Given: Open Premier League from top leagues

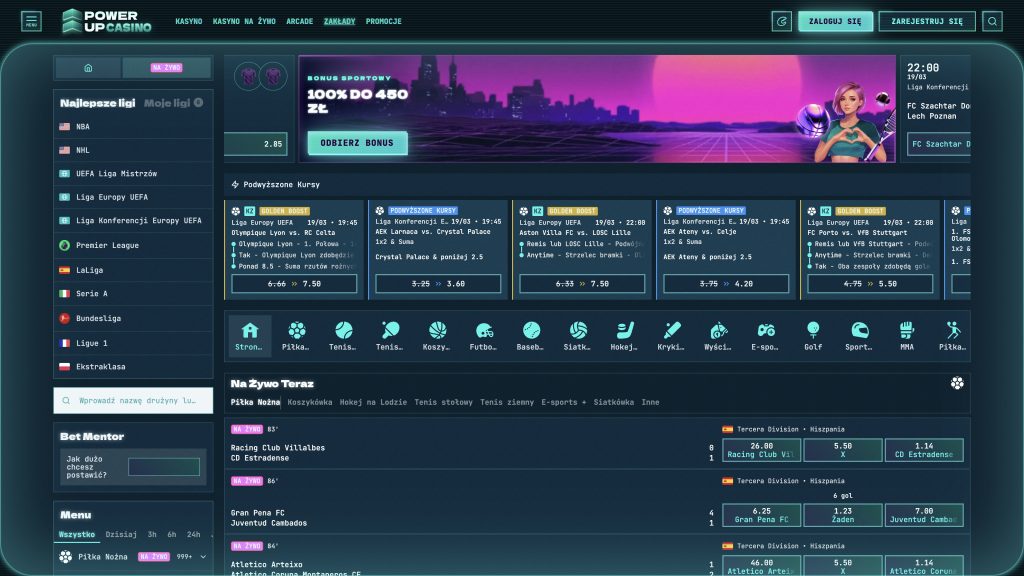Looking at the screenshot, I should [133, 246].
